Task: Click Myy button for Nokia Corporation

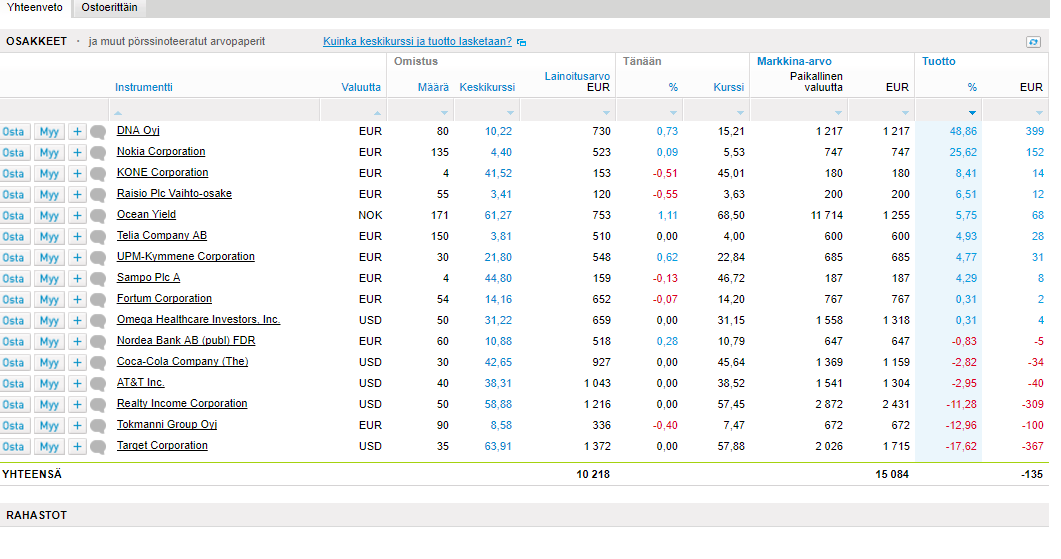Action: tap(49, 153)
